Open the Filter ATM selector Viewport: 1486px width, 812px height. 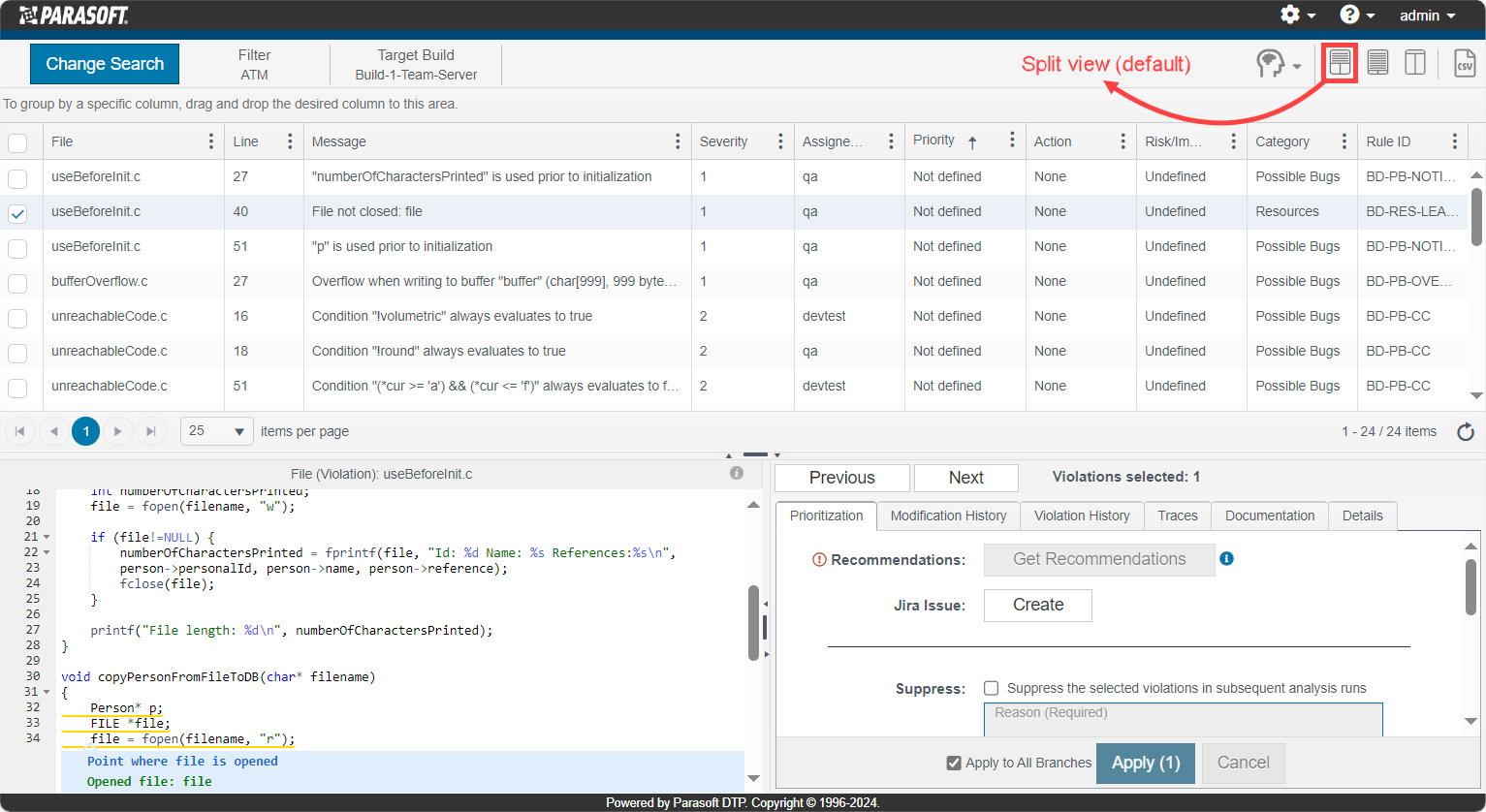(x=254, y=64)
